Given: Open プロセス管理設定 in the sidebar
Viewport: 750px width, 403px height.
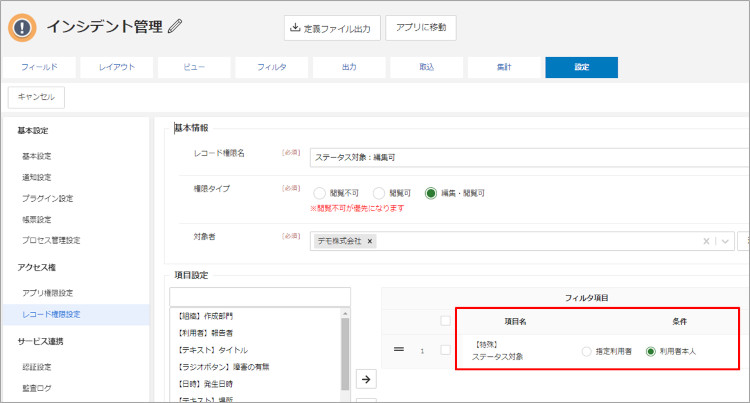Looking at the screenshot, I should pyautogui.click(x=51, y=240).
